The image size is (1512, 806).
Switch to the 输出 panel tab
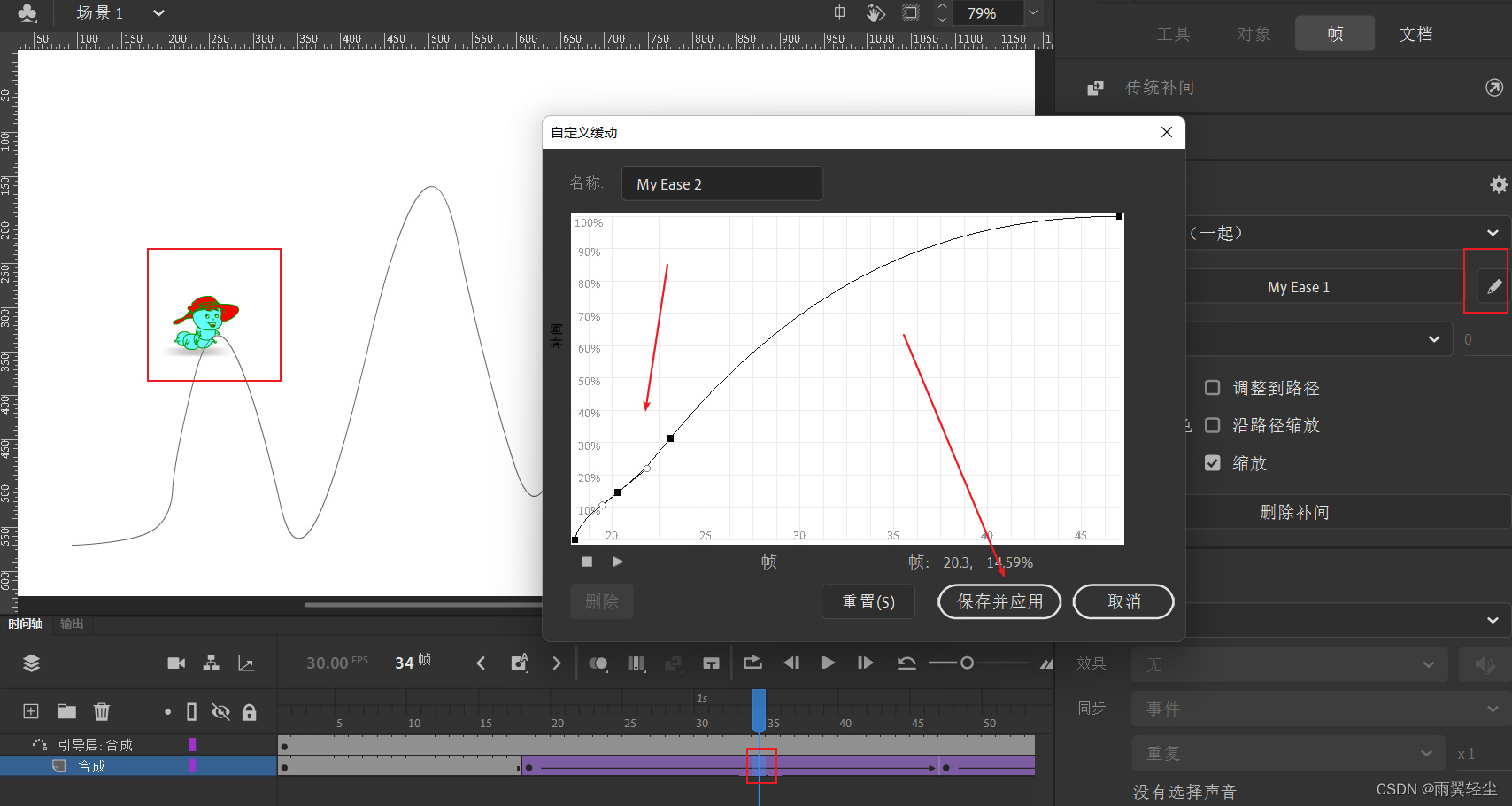(x=72, y=624)
